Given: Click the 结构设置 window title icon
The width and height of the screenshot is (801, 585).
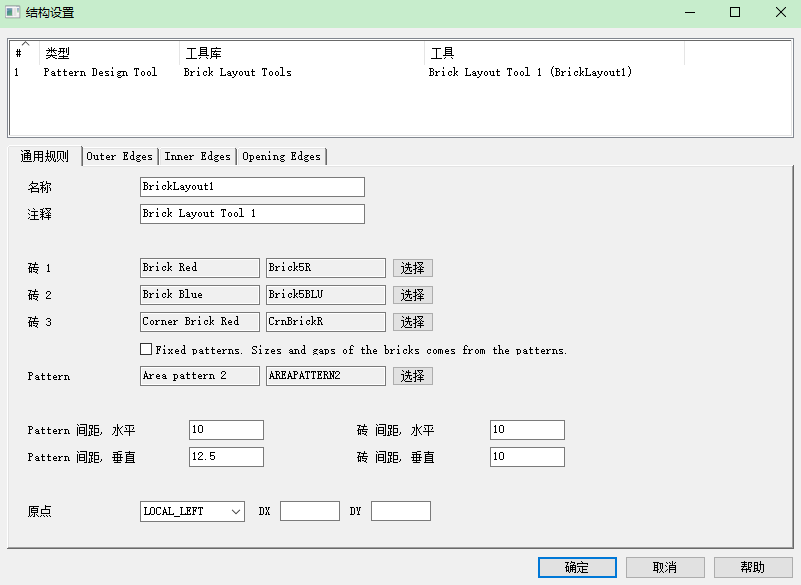Looking at the screenshot, I should click(12, 12).
